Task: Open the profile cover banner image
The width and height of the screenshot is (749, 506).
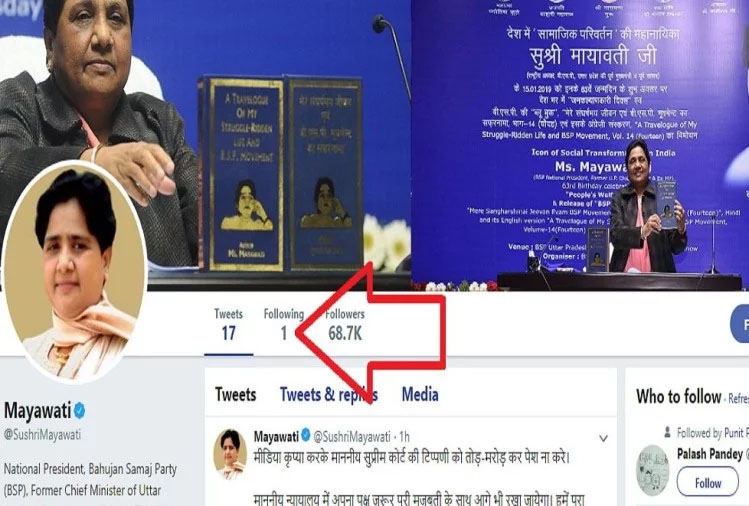Action: point(374,145)
